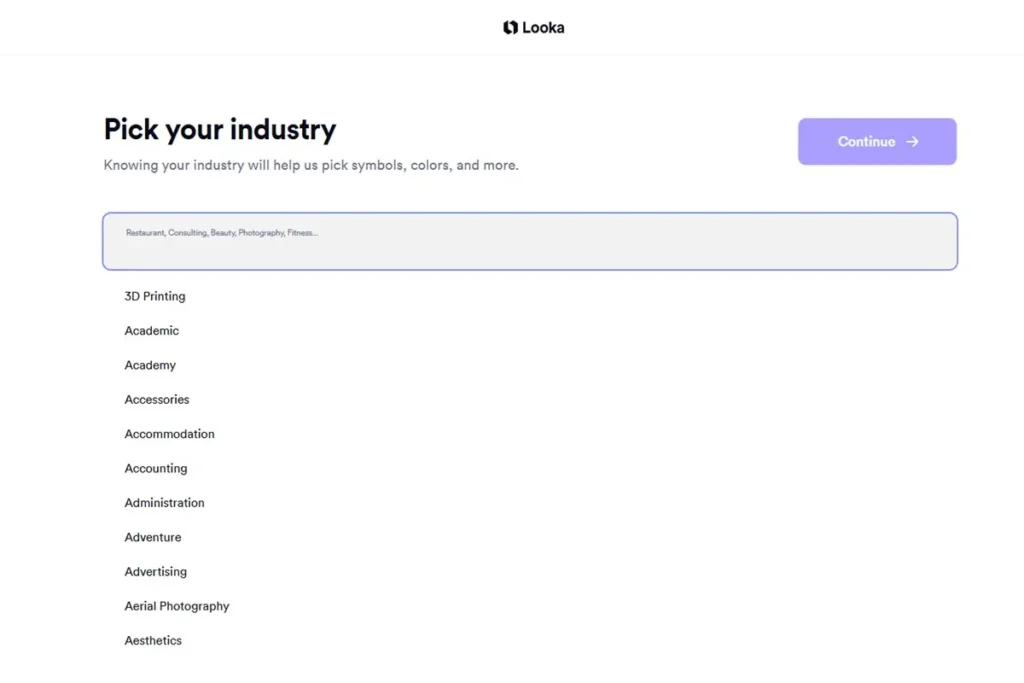Select the Accounting option
The width and height of the screenshot is (1024, 683).
[x=156, y=468]
